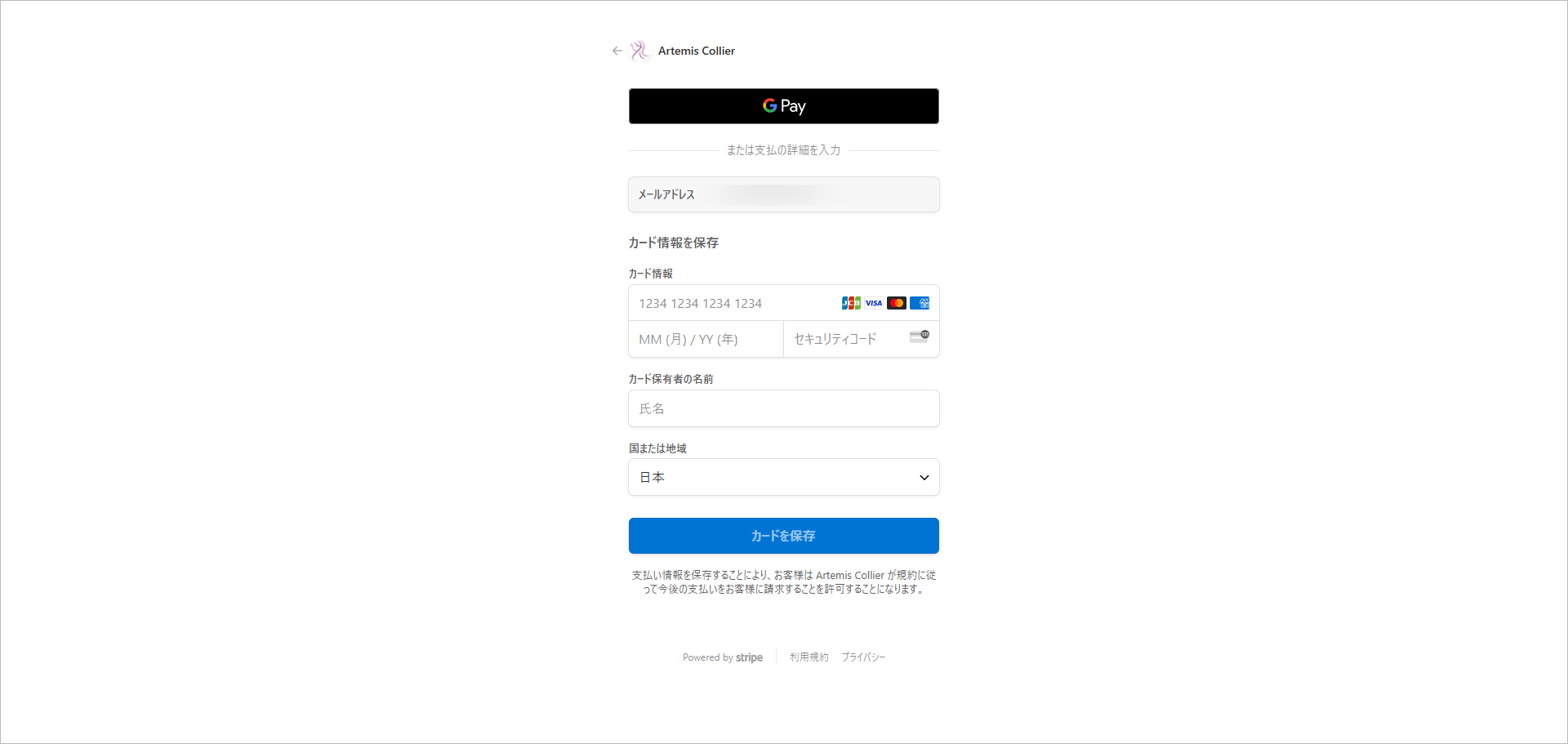Viewport: 1568px width, 744px height.
Task: Click the Google G logo
Action: coord(769,106)
